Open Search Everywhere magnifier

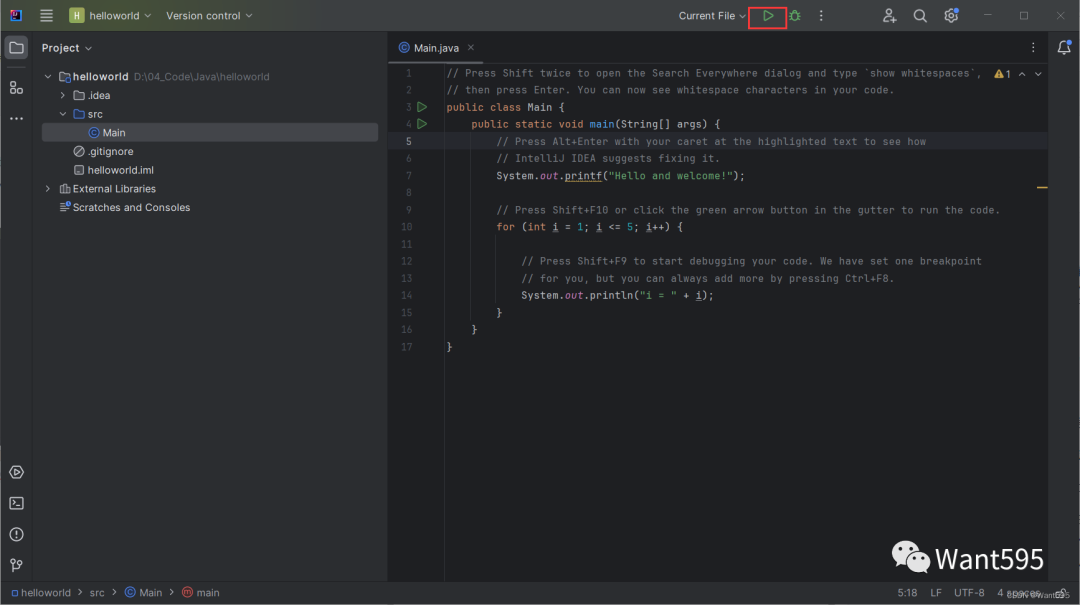pos(920,15)
